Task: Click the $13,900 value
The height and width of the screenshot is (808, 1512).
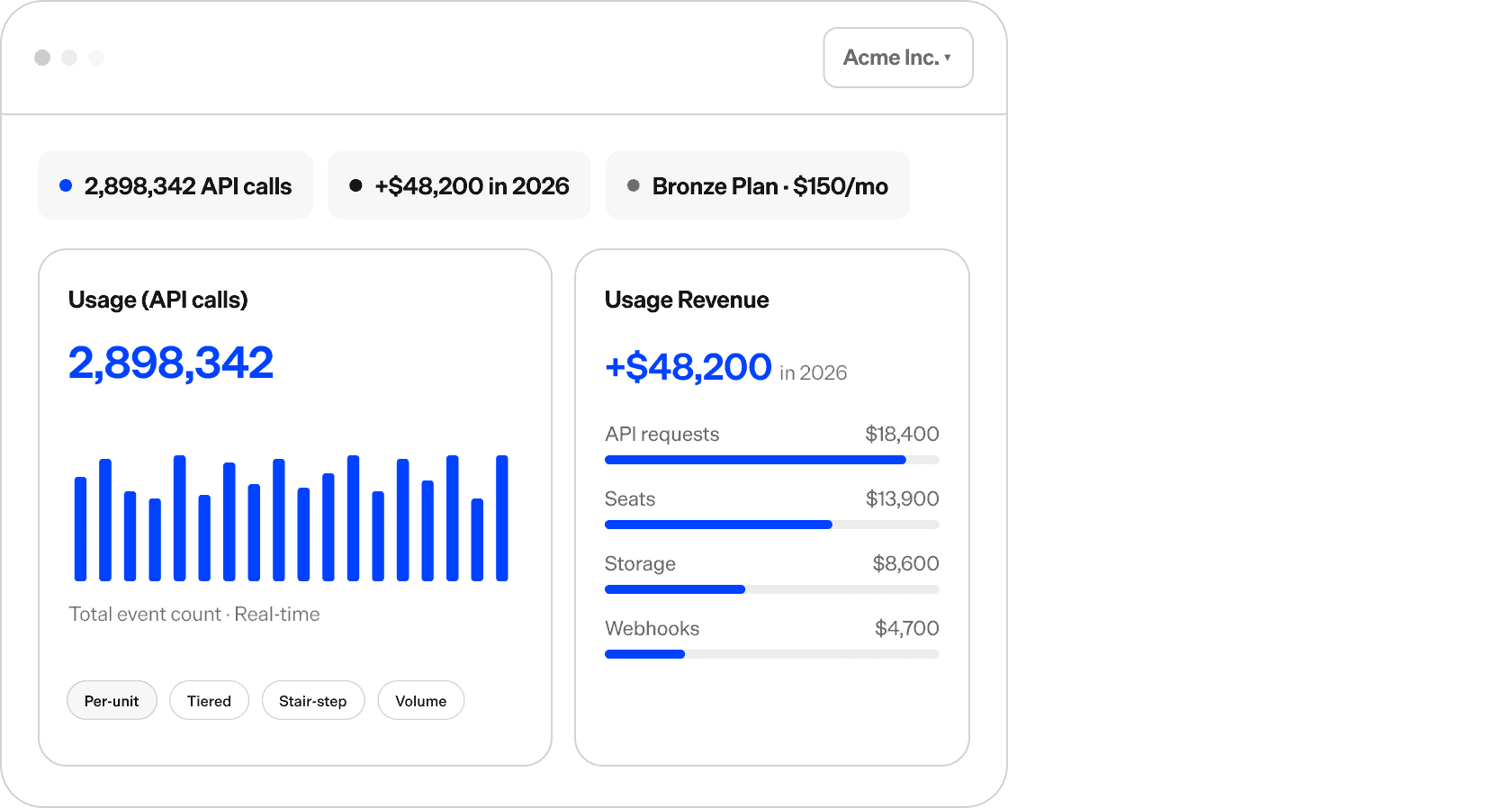Action: tap(902, 498)
